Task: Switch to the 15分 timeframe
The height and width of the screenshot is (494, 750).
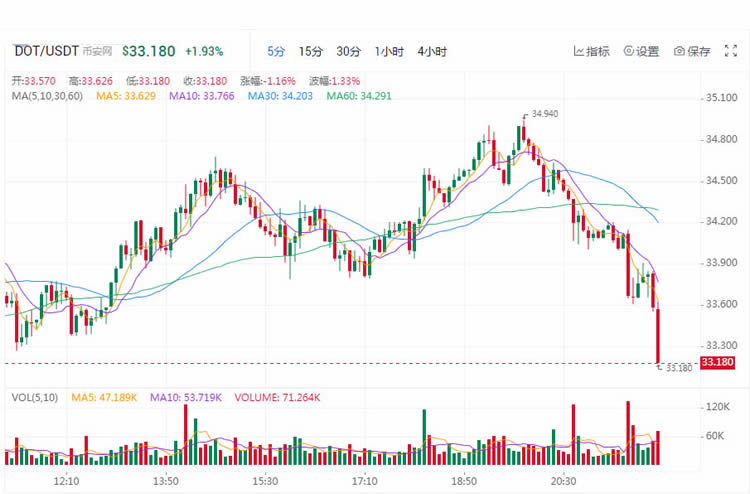Action: (311, 52)
